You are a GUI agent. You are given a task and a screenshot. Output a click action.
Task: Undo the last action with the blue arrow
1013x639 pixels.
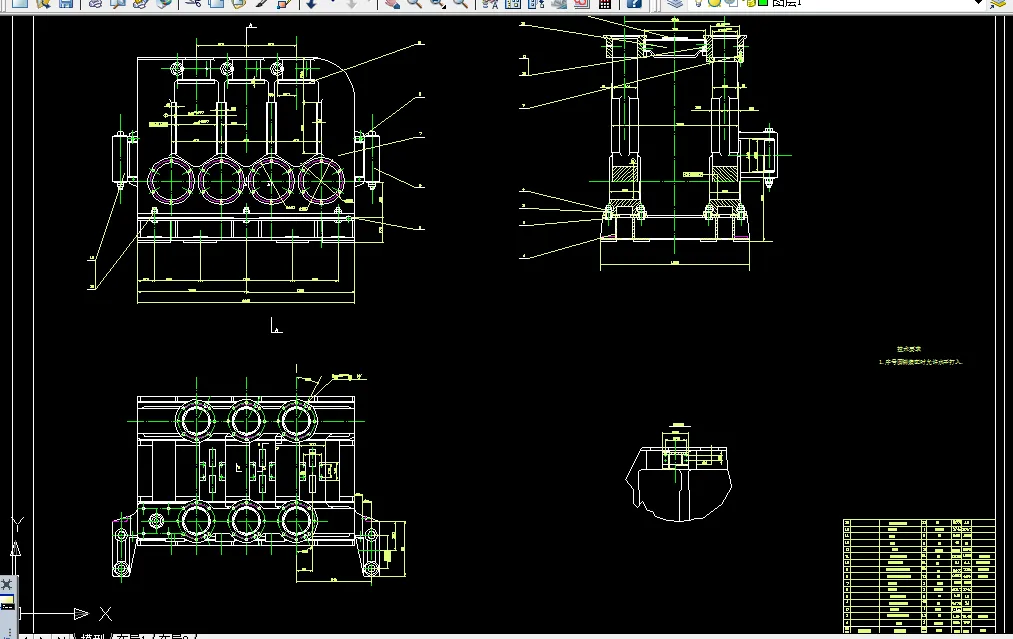311,3
